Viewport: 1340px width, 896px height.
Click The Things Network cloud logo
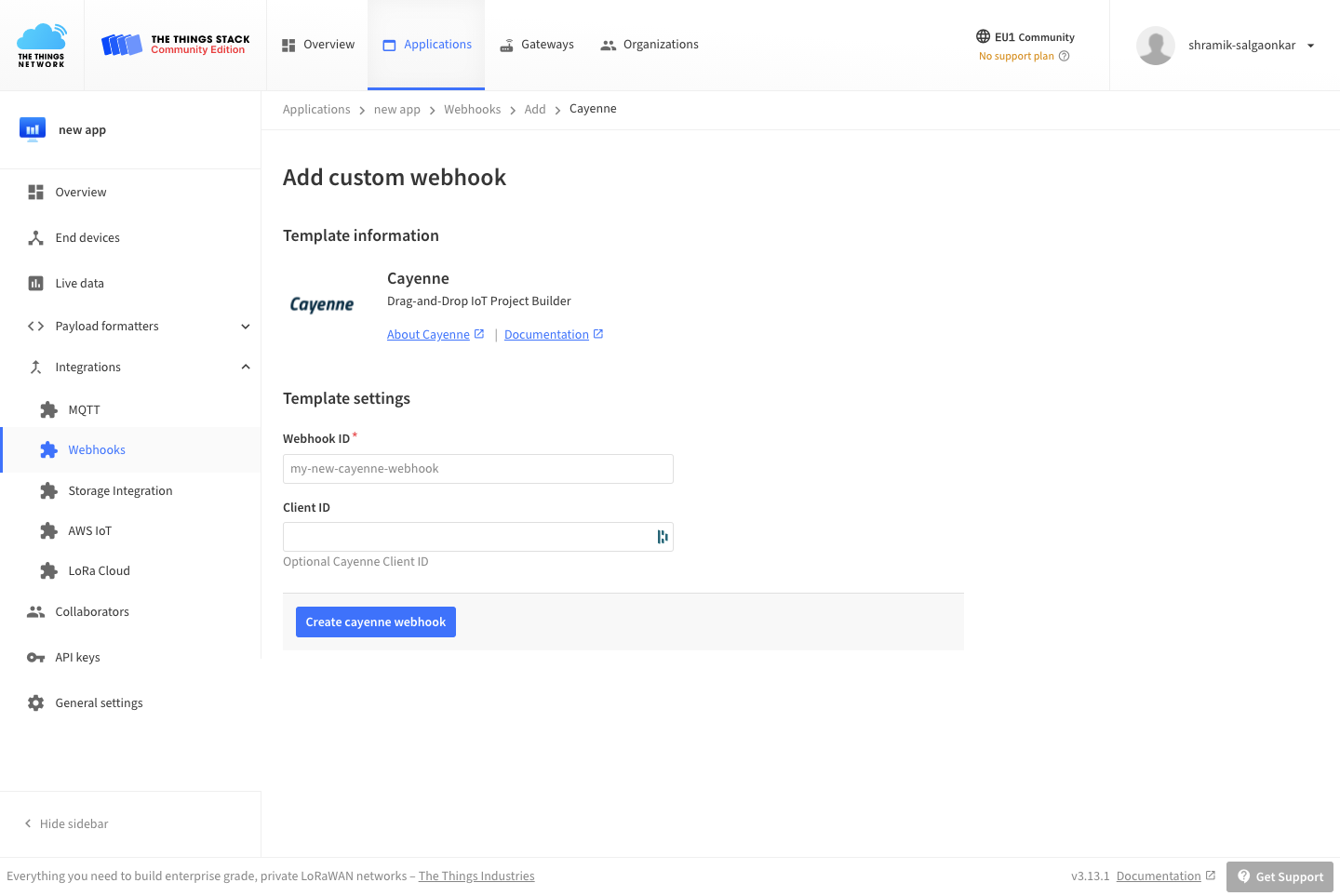pos(42,45)
